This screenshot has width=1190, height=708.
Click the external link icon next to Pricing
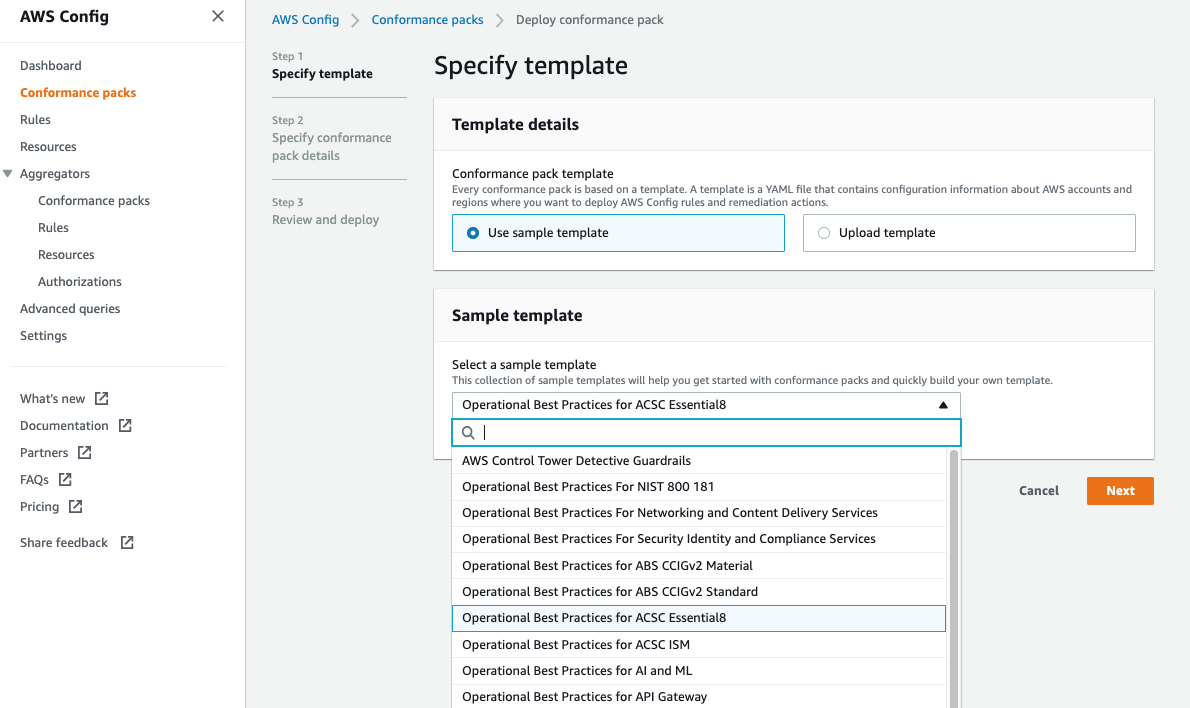(x=75, y=506)
